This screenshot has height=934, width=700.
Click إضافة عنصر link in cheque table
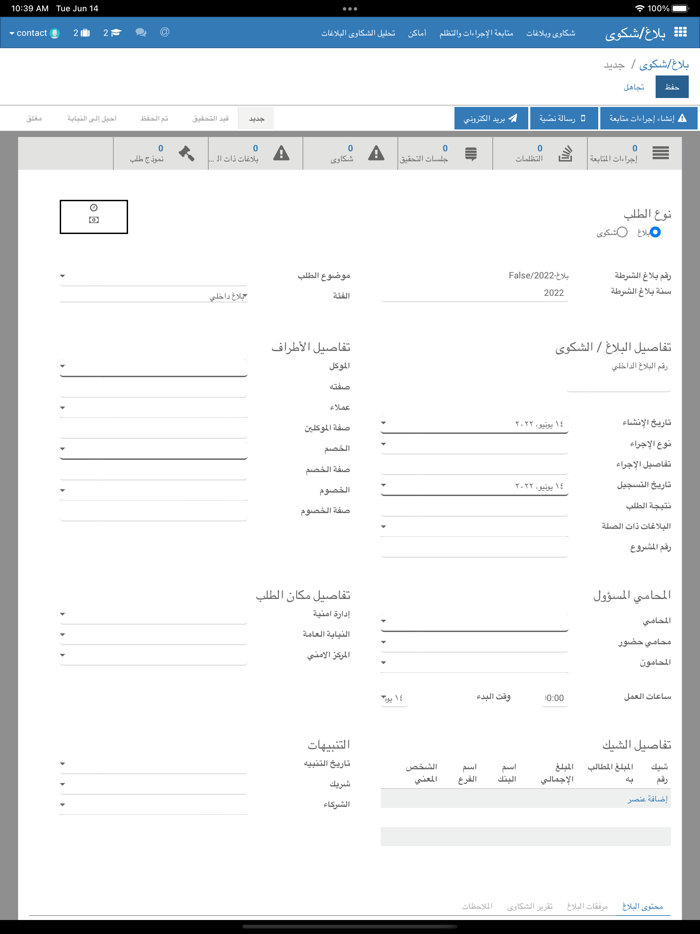(648, 799)
